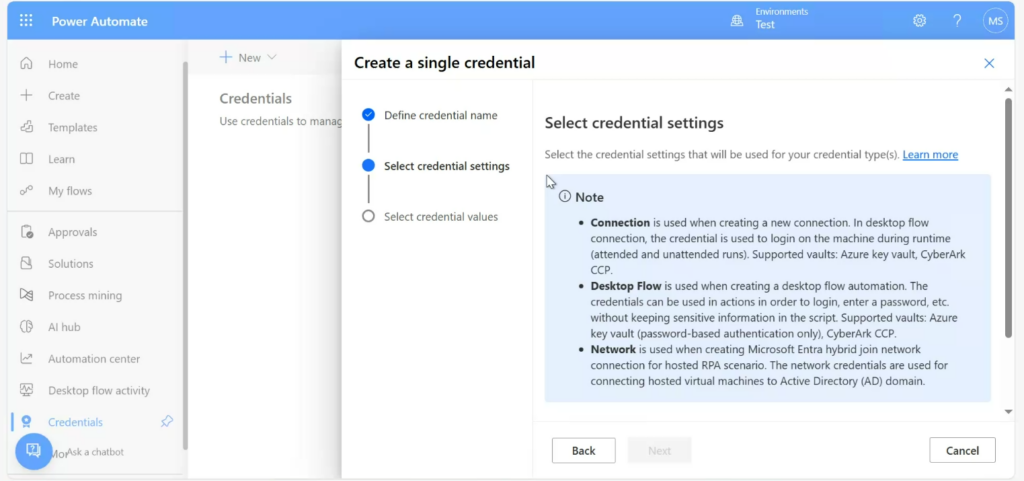This screenshot has width=1024, height=481.
Task: Open My flows in the navigation
Action: [70, 191]
